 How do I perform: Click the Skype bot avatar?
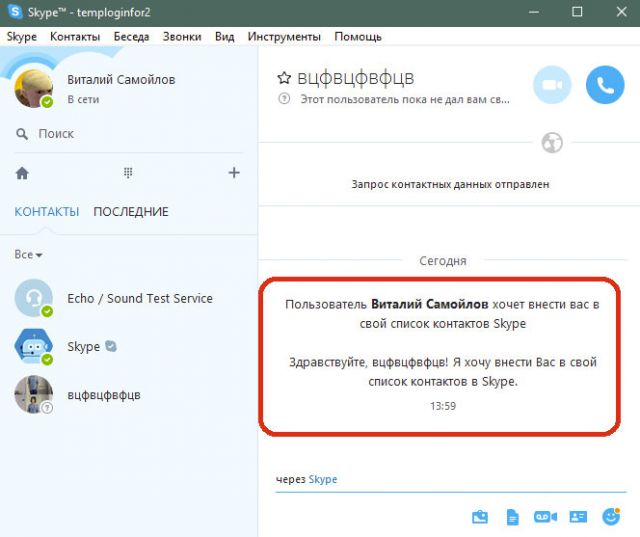pyautogui.click(x=33, y=346)
